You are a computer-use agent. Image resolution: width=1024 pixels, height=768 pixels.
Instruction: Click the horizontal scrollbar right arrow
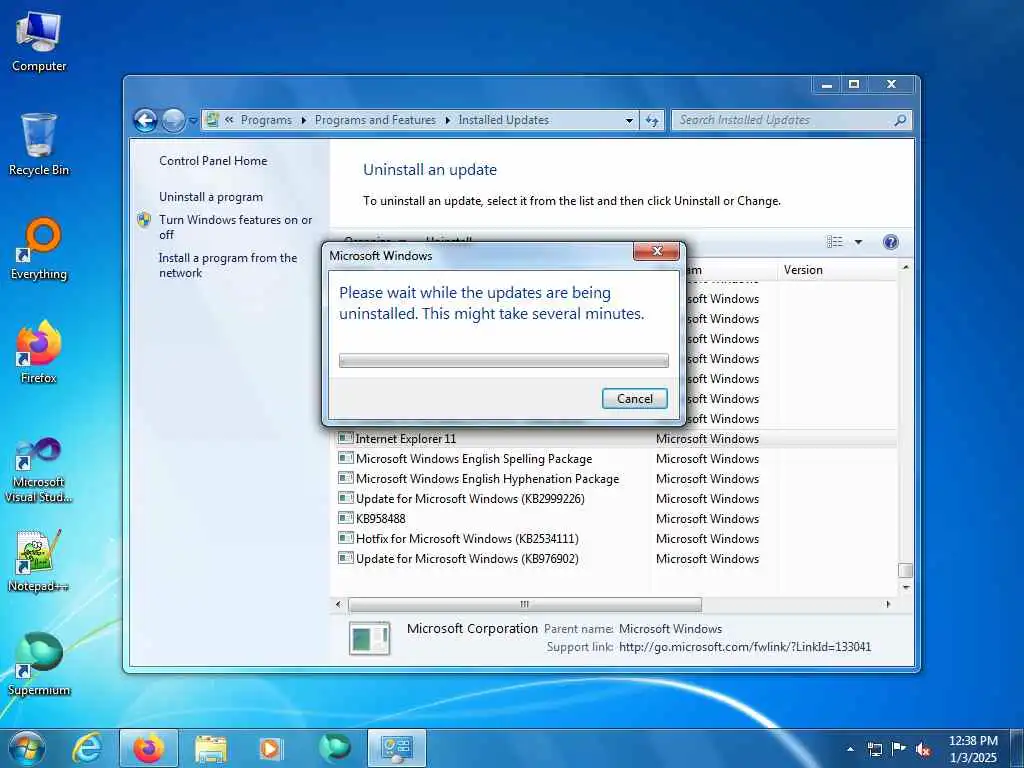click(888, 604)
